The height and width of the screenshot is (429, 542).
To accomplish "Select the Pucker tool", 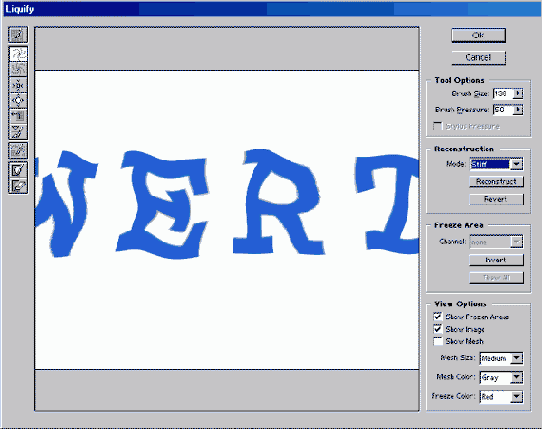I will coord(18,85).
